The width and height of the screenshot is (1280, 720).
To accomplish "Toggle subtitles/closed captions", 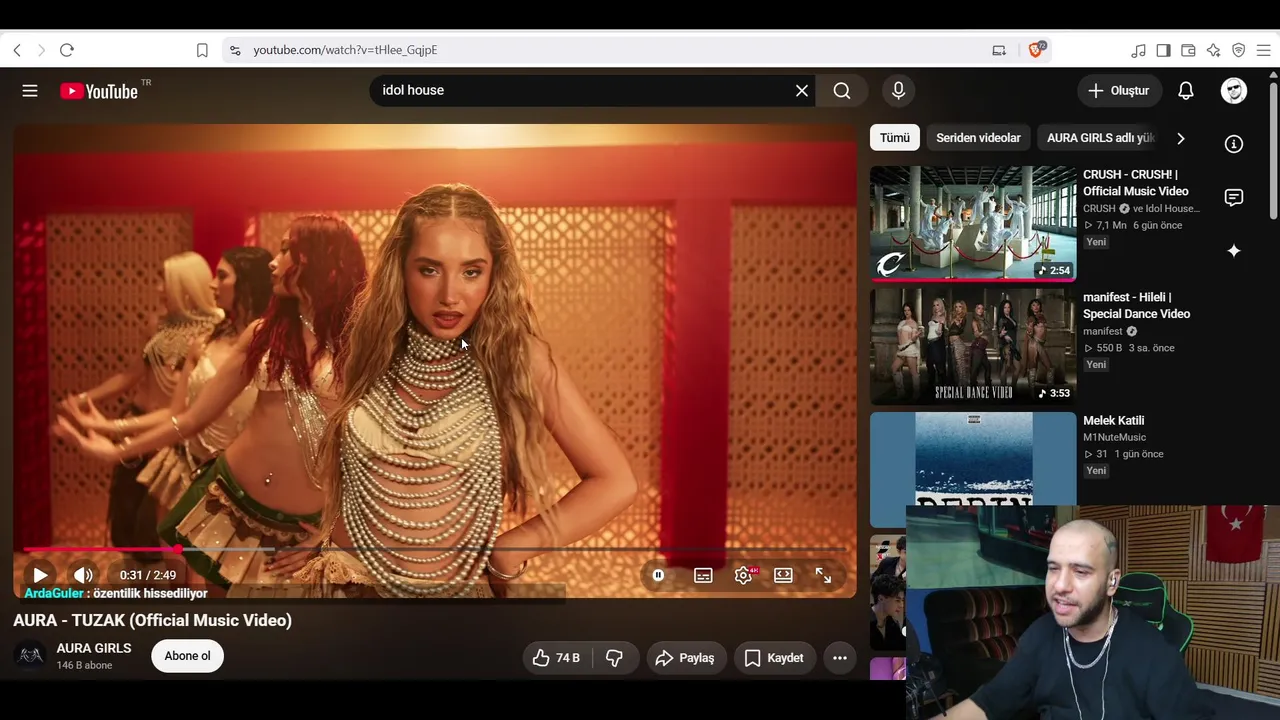I will (x=703, y=575).
